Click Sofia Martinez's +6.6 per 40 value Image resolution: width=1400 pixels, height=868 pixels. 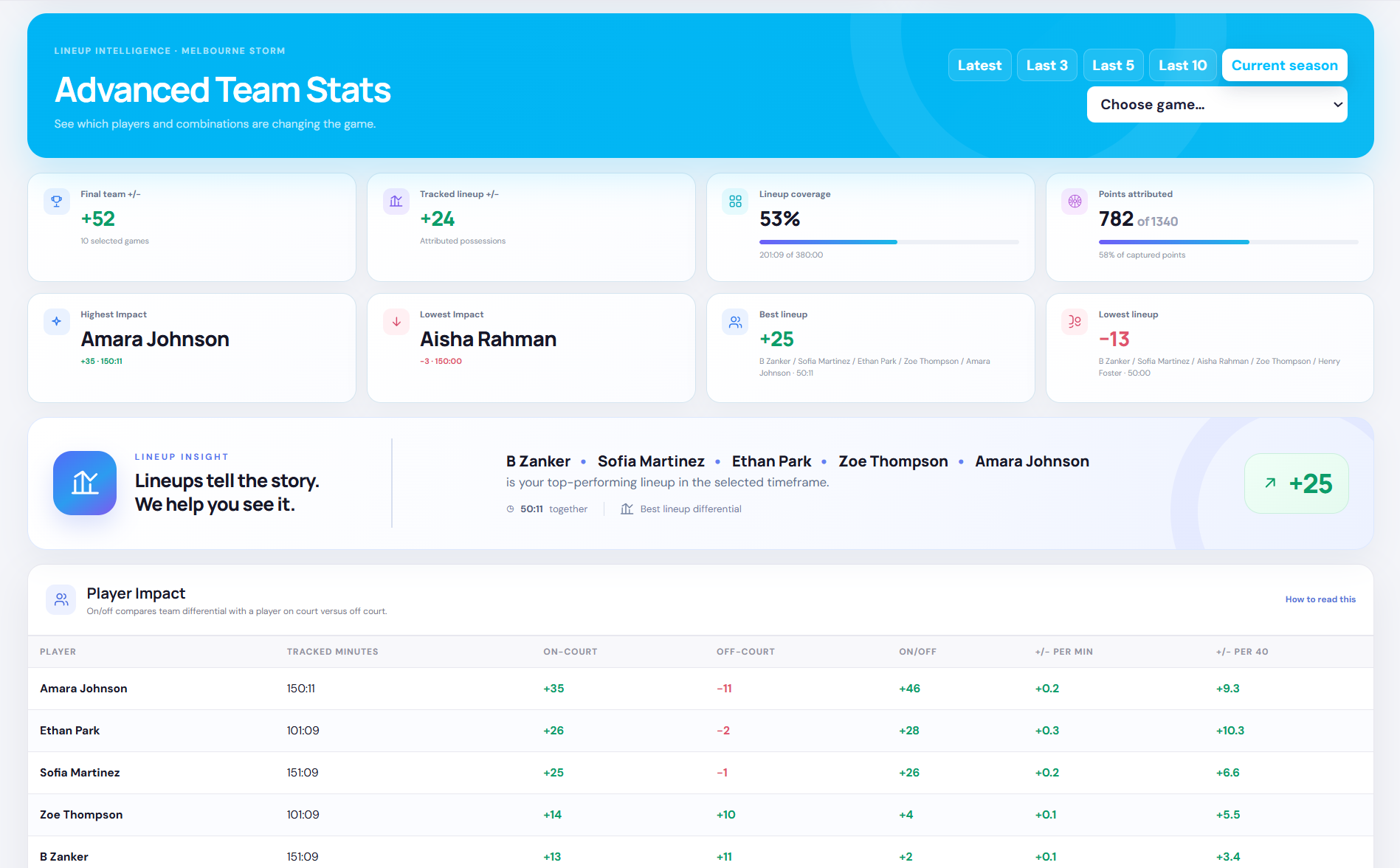coord(1228,773)
